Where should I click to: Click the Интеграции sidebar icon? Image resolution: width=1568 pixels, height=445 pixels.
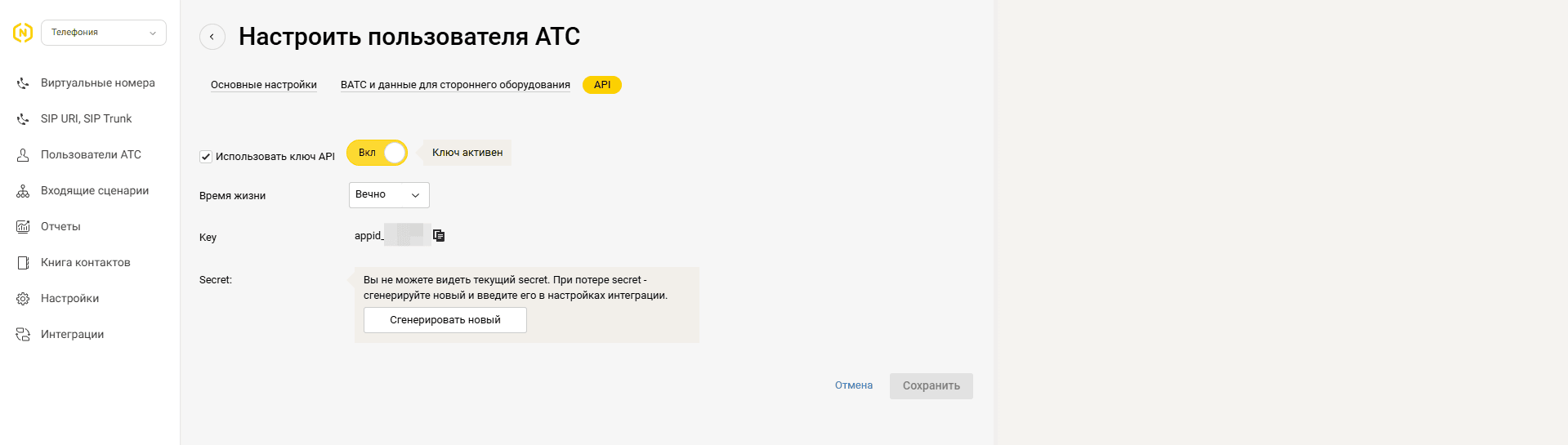pyautogui.click(x=23, y=335)
